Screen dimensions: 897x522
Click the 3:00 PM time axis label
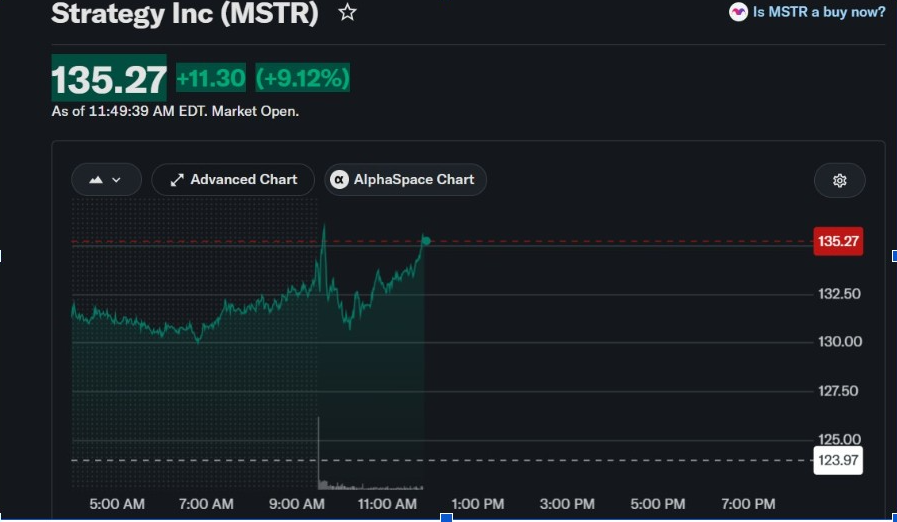(567, 504)
